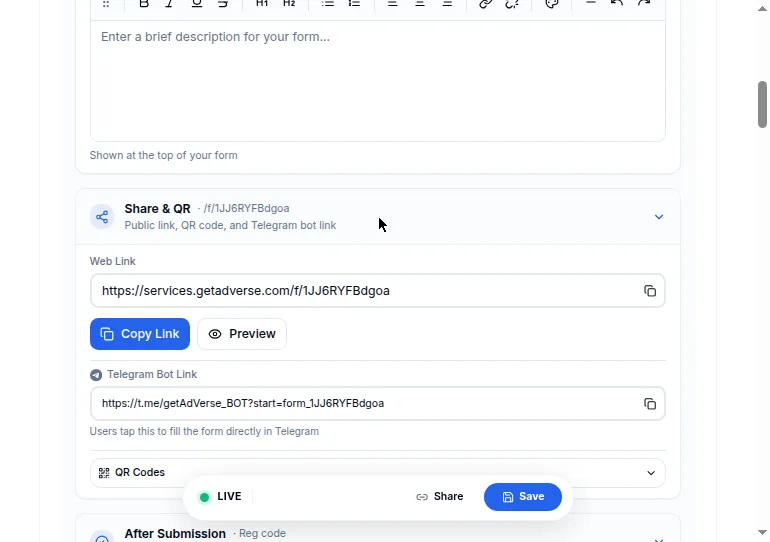Toggle underline formatting in description toolbar
The height and width of the screenshot is (542, 770).
pyautogui.click(x=196, y=4)
